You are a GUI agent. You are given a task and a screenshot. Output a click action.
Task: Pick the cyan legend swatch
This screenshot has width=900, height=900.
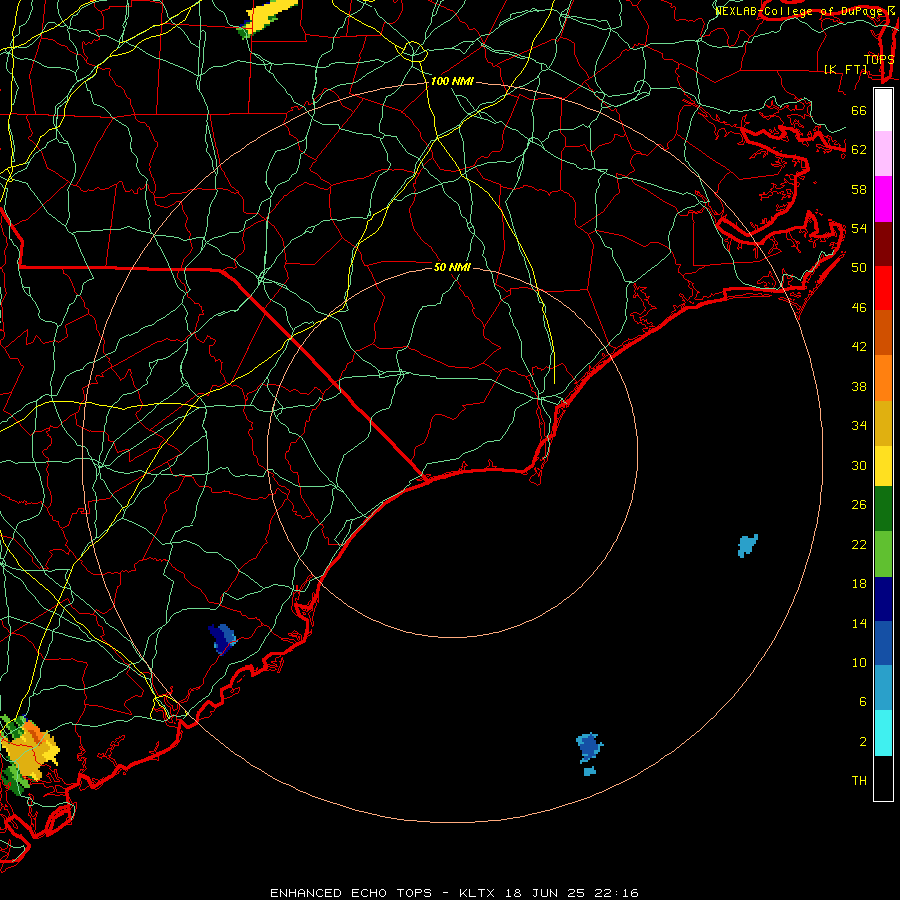(883, 733)
